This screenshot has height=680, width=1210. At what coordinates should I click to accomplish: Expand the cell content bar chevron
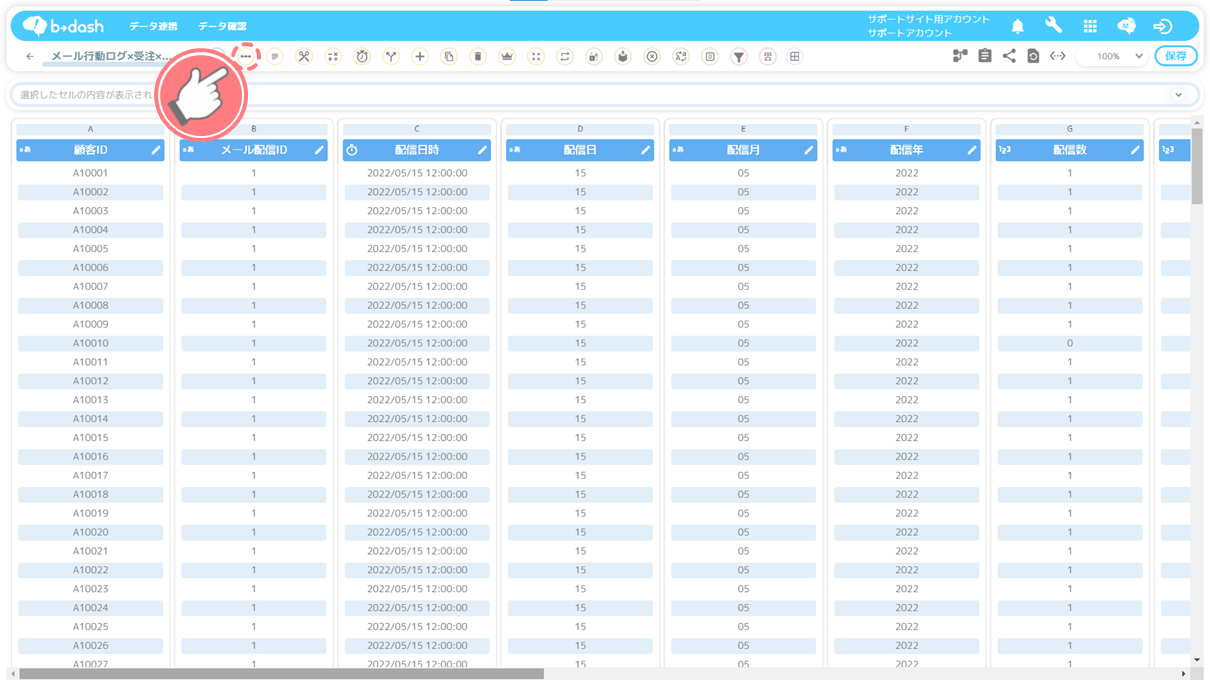1179,95
